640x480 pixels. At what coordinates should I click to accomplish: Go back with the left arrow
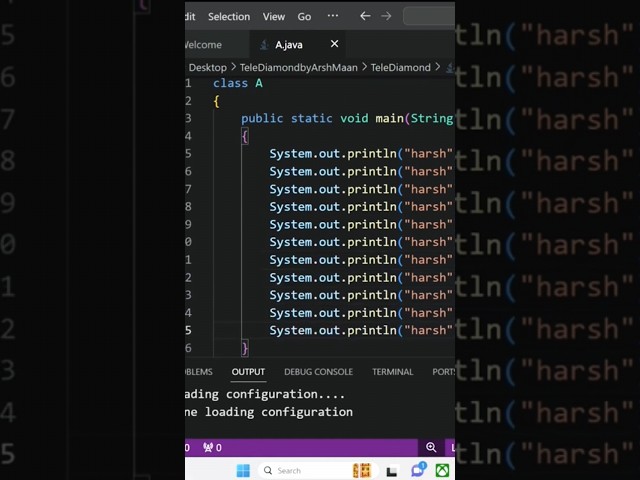(x=365, y=16)
